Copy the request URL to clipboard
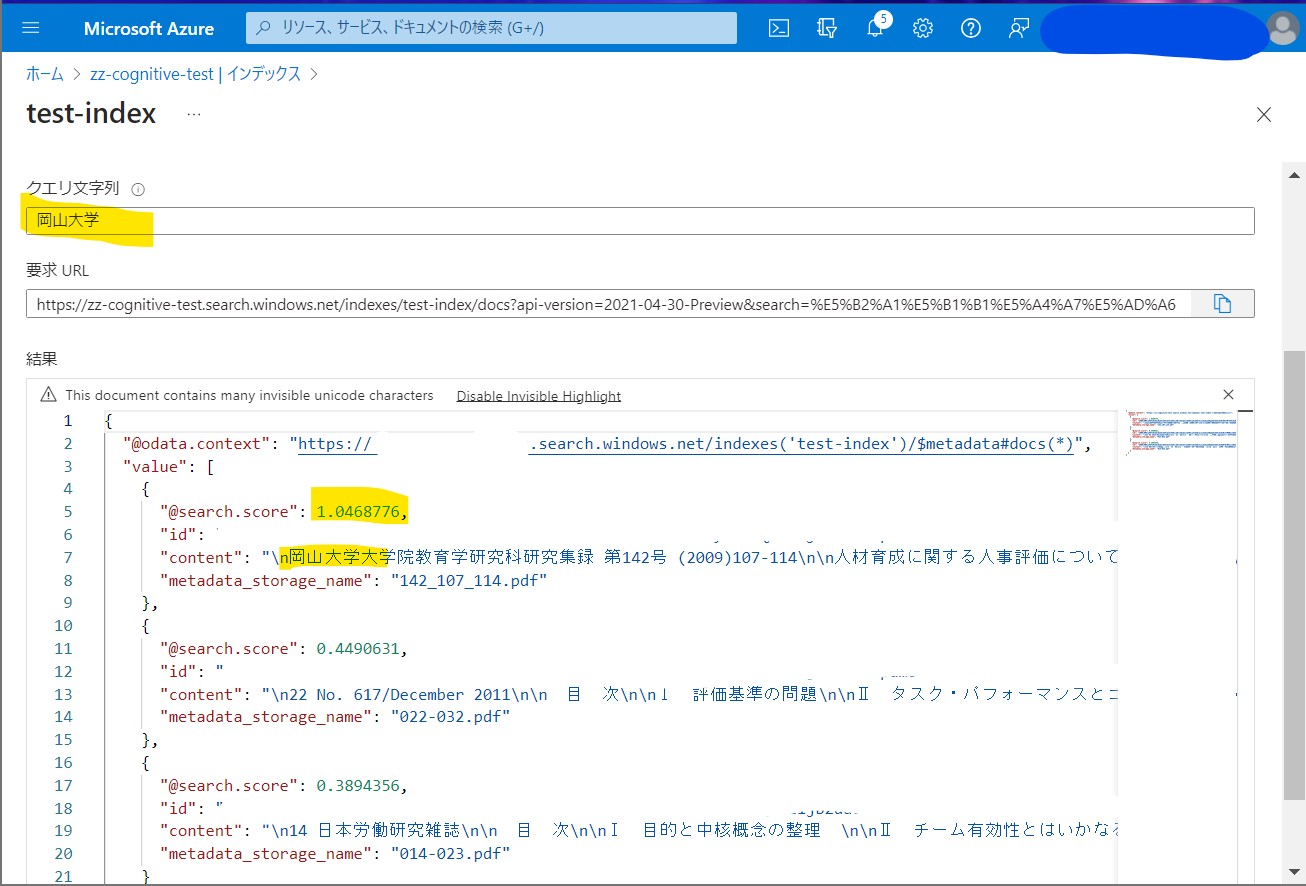Viewport: 1306px width, 886px height. (1222, 304)
